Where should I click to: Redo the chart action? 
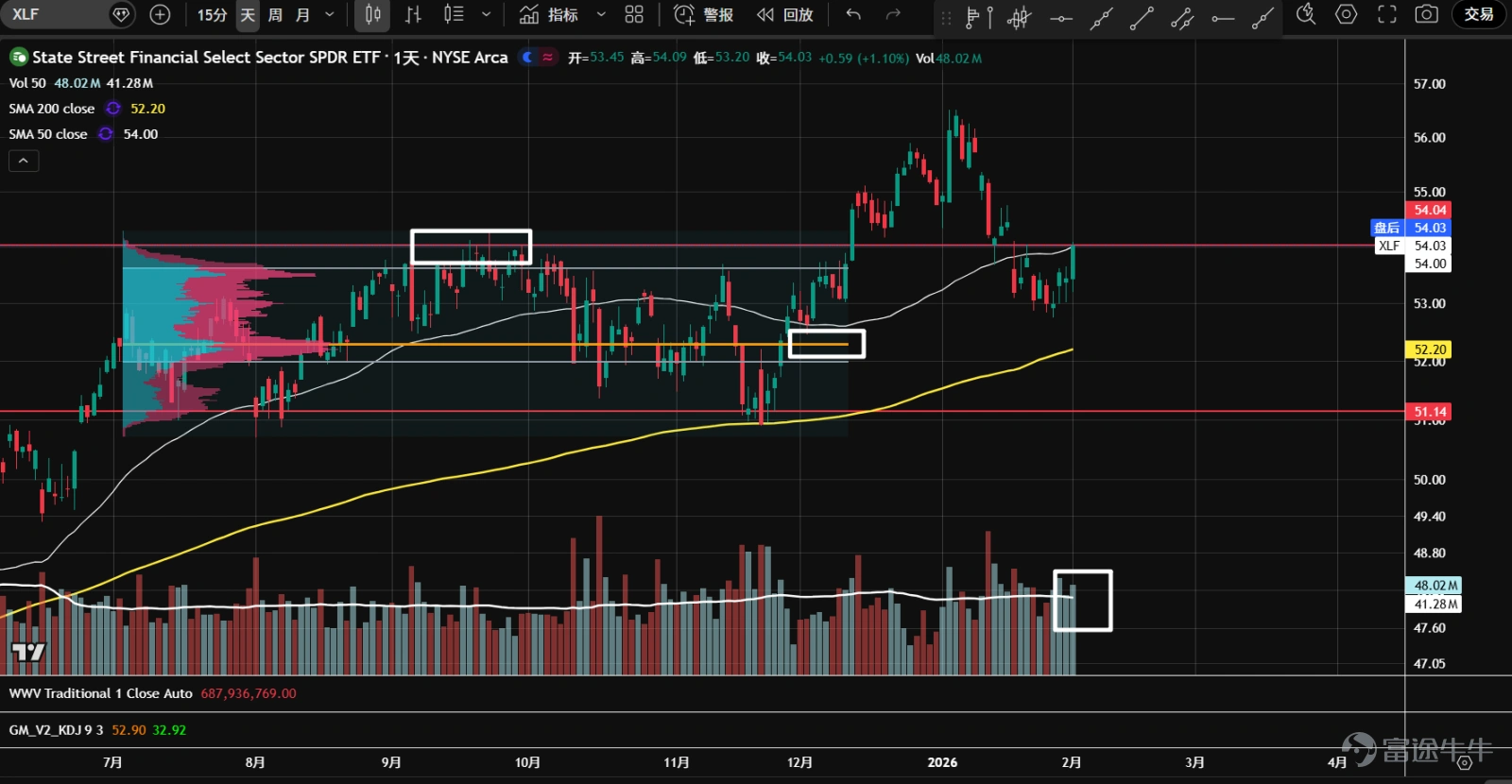[x=893, y=14]
